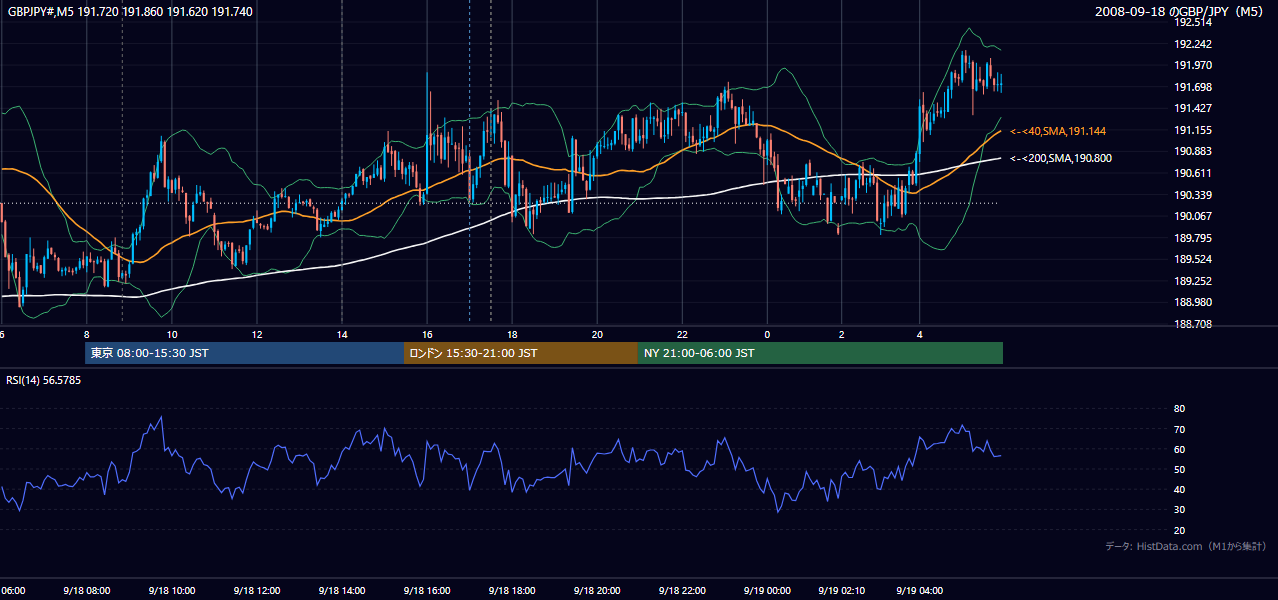Click price axis label 190.339

[1193, 195]
